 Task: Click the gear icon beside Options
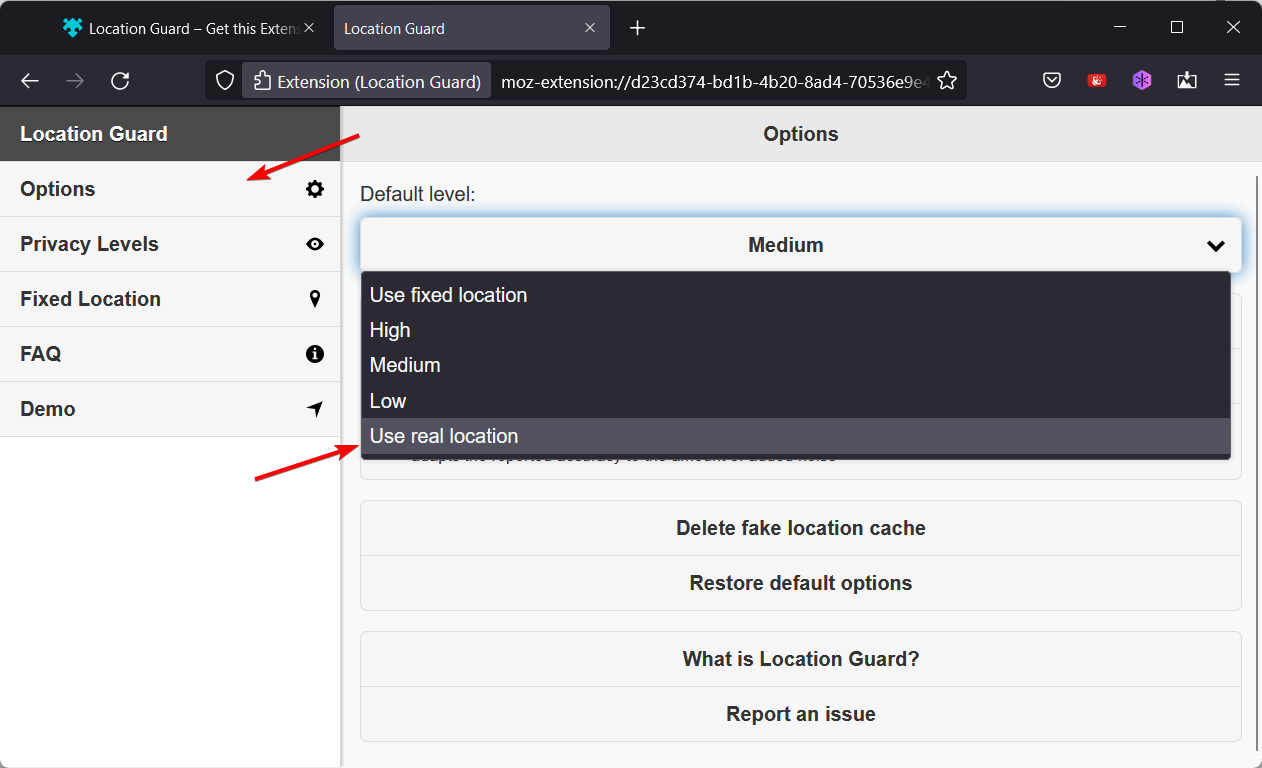(x=315, y=189)
